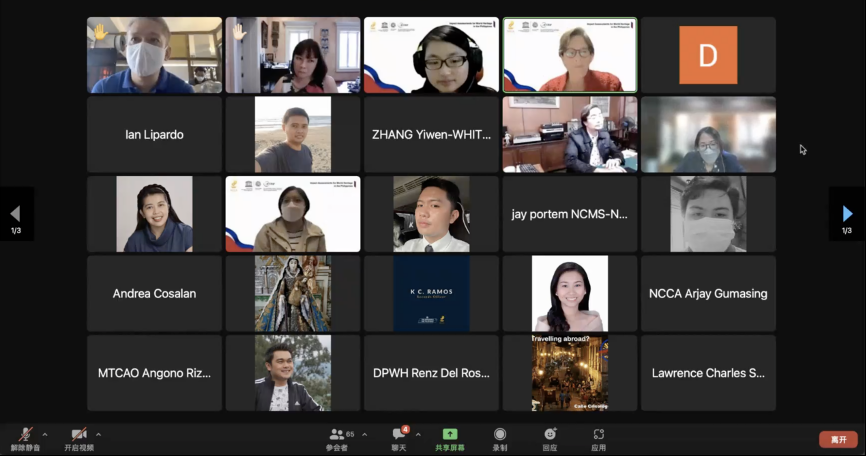
Task: Open the chat panel (聊天)
Action: point(398,437)
